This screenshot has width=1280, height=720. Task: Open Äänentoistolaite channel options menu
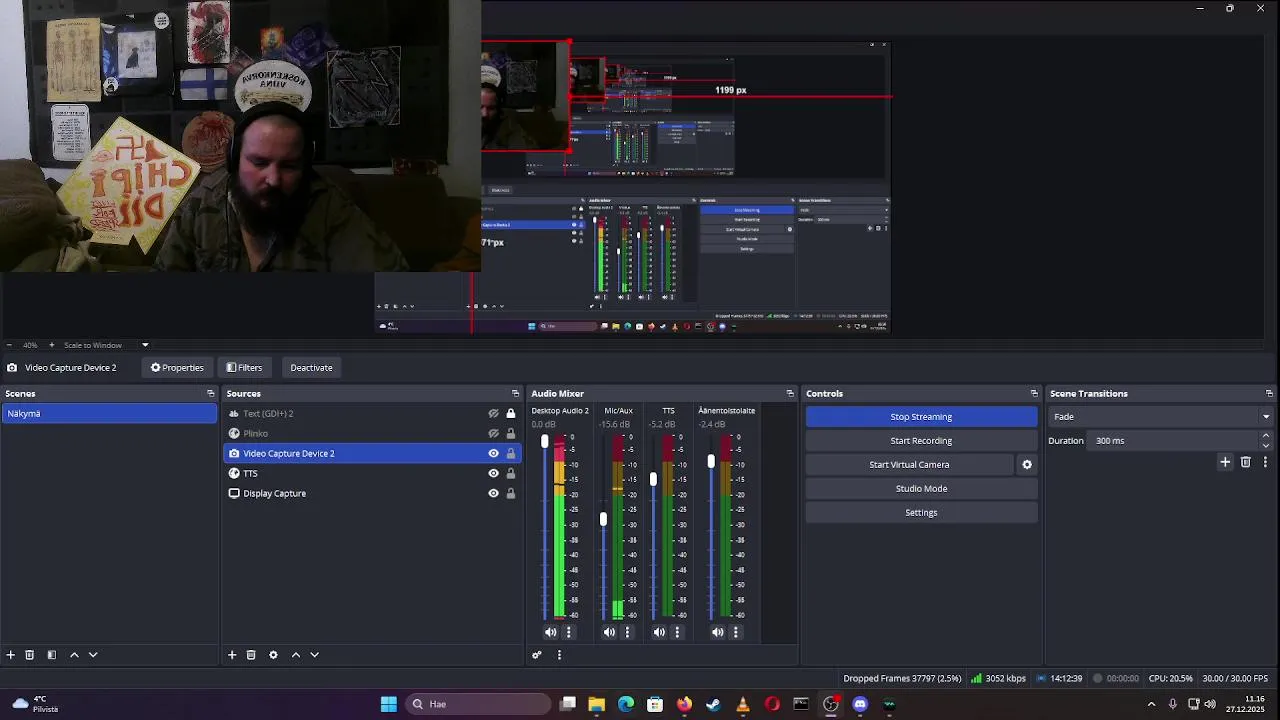(736, 632)
